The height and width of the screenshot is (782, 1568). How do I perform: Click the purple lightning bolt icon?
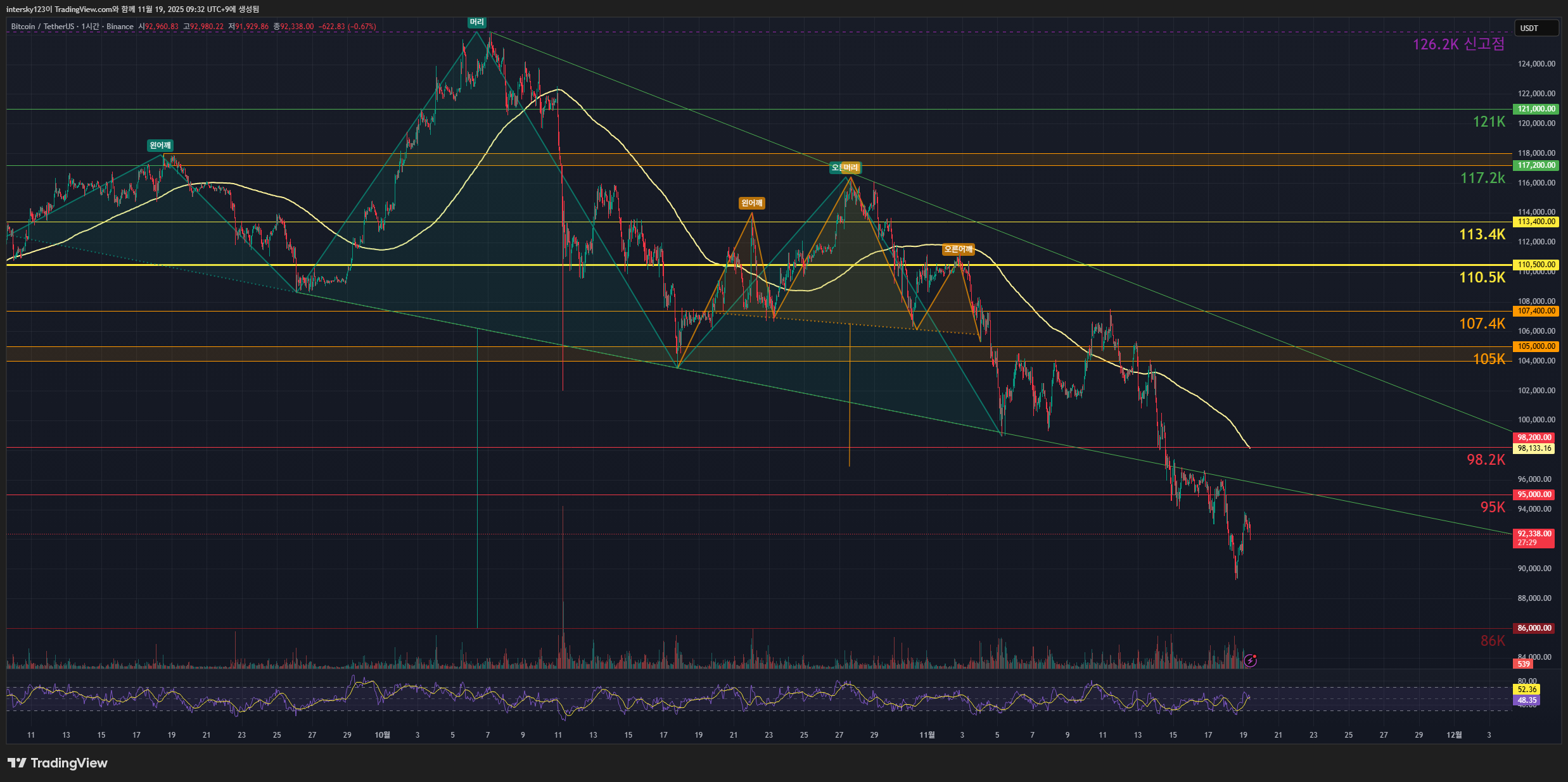tap(1250, 660)
